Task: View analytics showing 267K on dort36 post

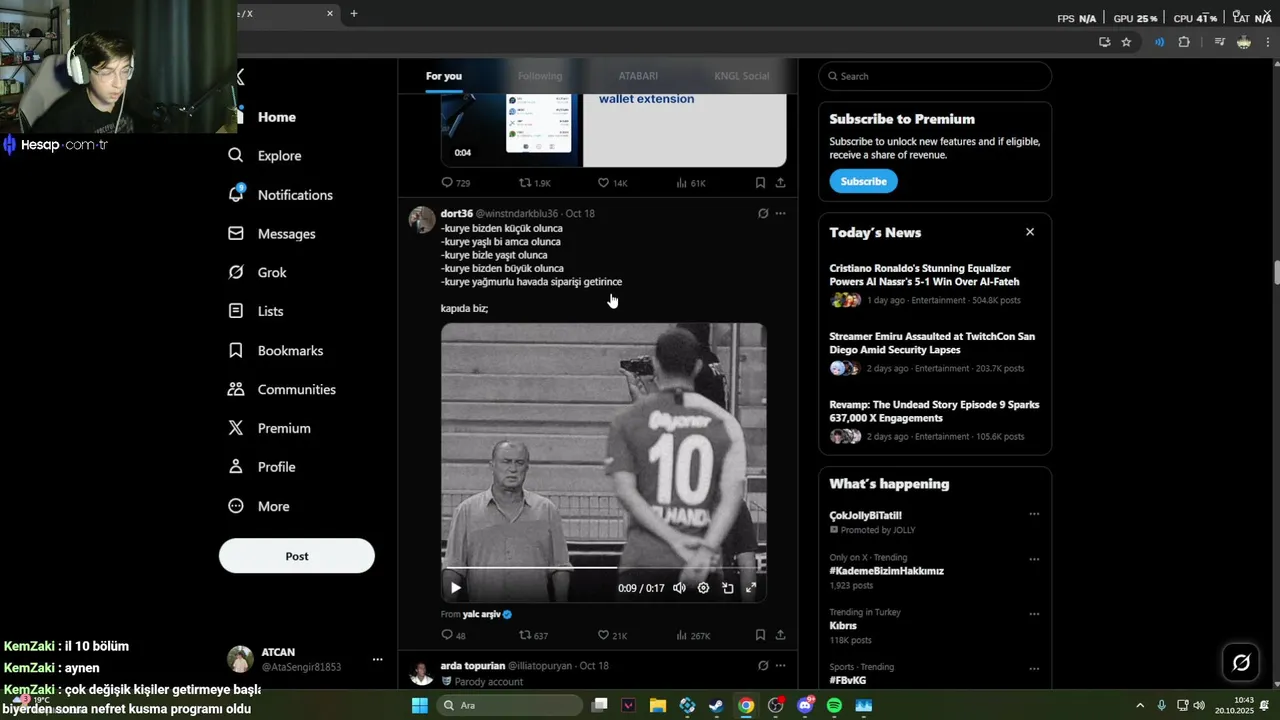Action: 693,635
